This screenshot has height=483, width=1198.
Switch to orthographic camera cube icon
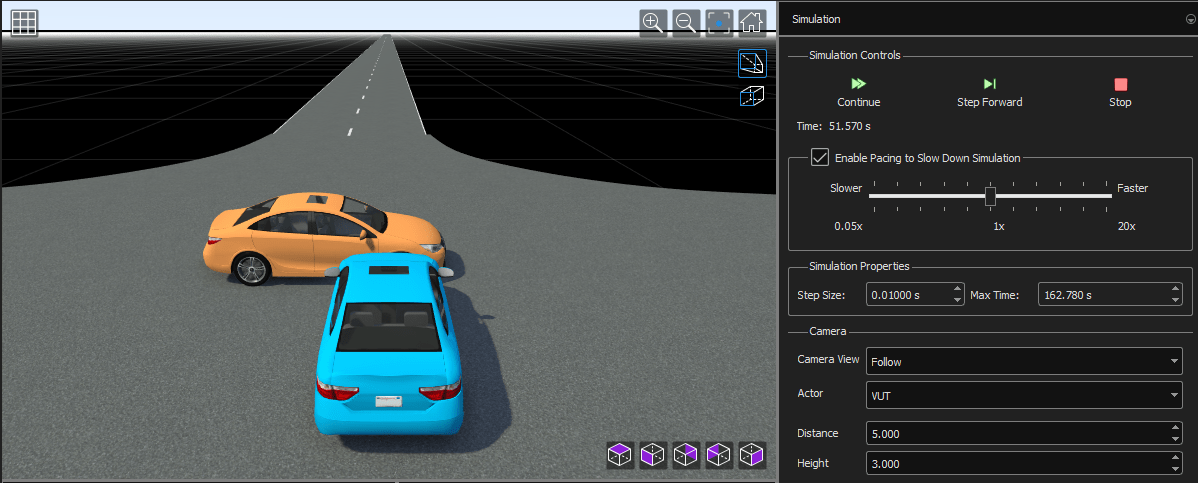[751, 97]
